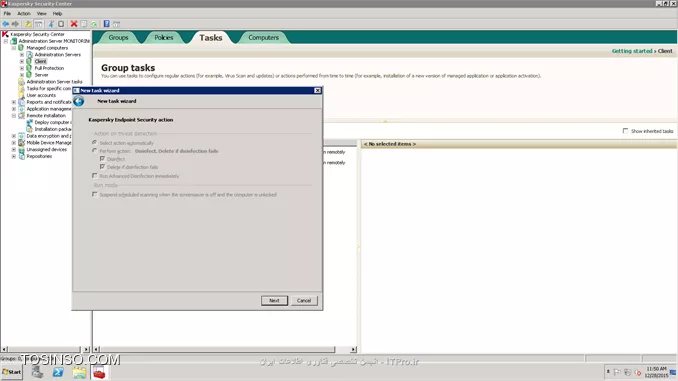Click the network status tray icon

[x=627, y=372]
